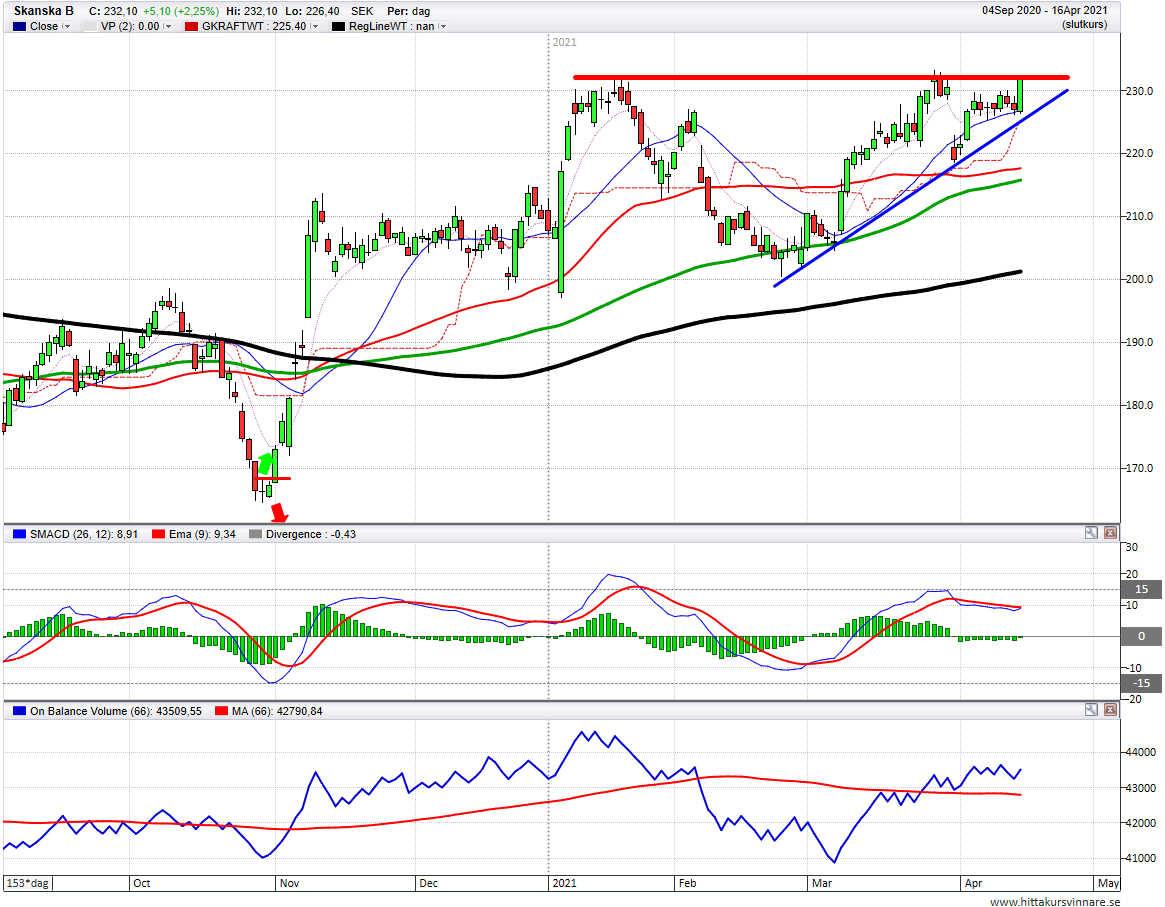Click the 'Ema (9): 9,34' label

[x=202, y=534]
